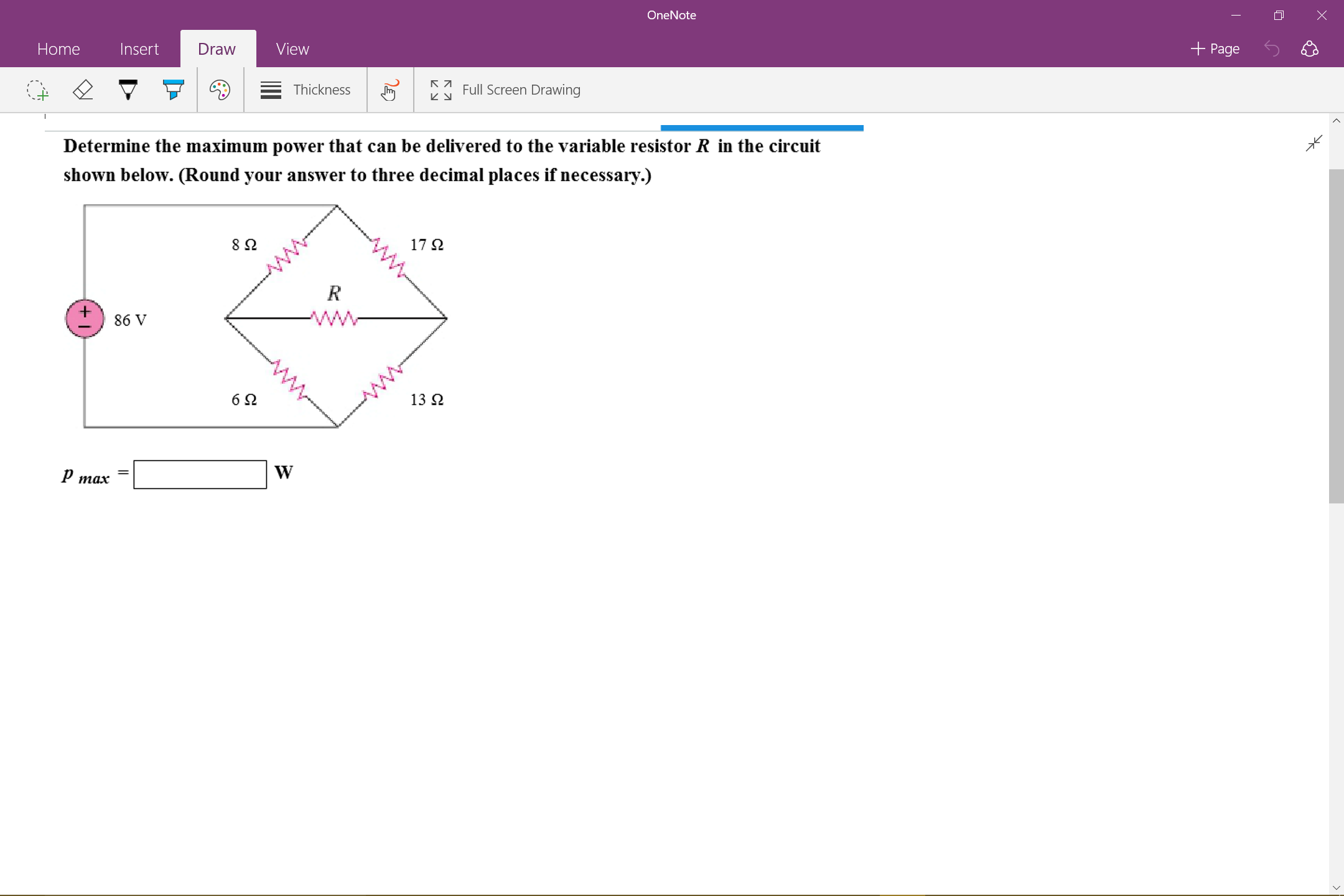Select the blue Highlighter tool
This screenshot has width=1344, height=896.
coord(173,90)
